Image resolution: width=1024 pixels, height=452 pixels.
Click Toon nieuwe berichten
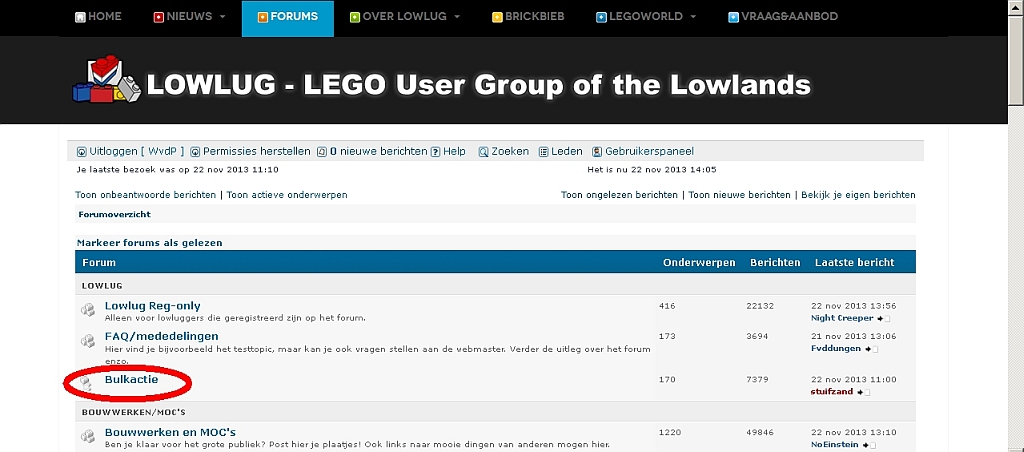point(739,195)
